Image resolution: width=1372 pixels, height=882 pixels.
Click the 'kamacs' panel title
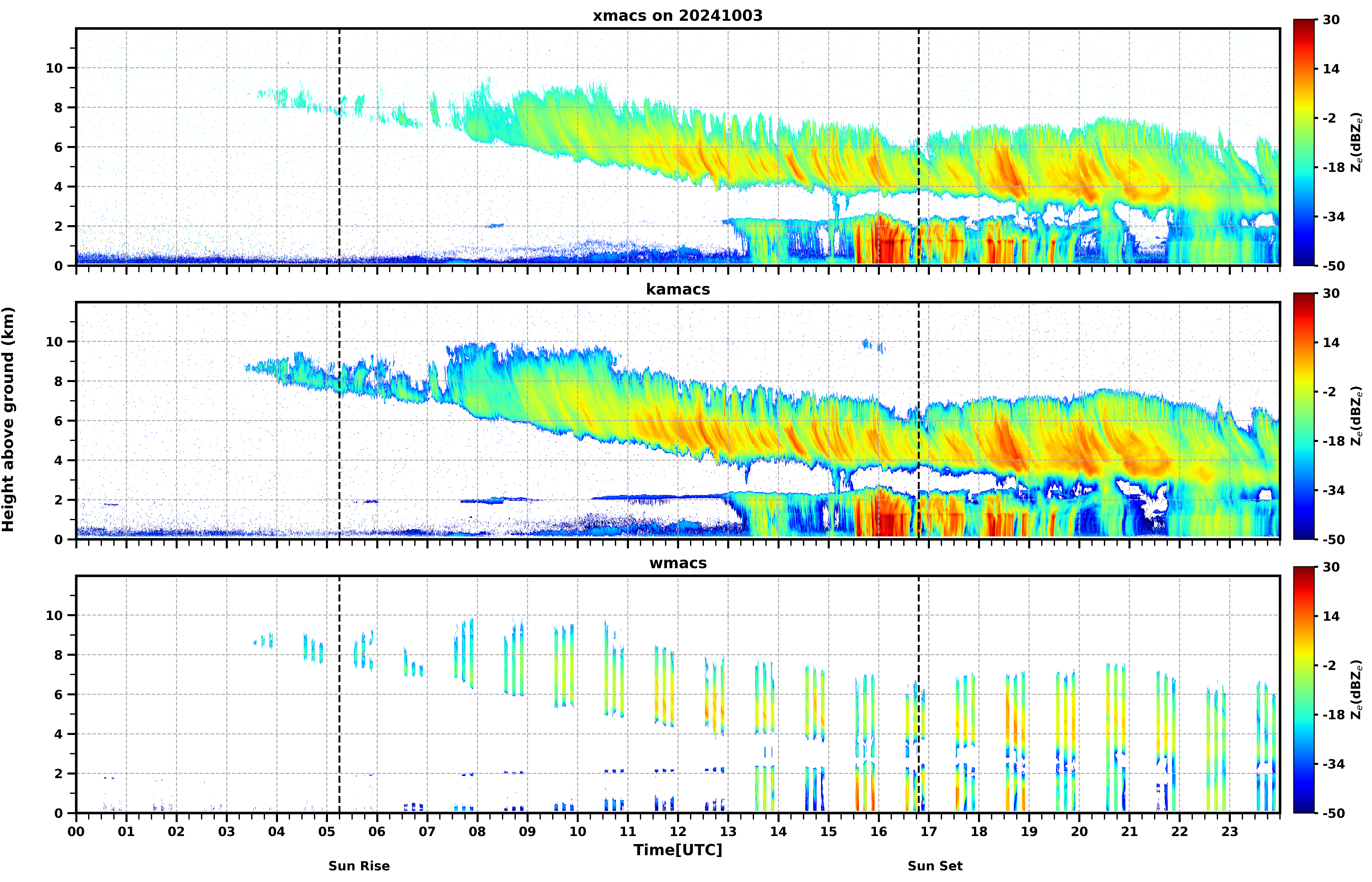click(x=678, y=289)
